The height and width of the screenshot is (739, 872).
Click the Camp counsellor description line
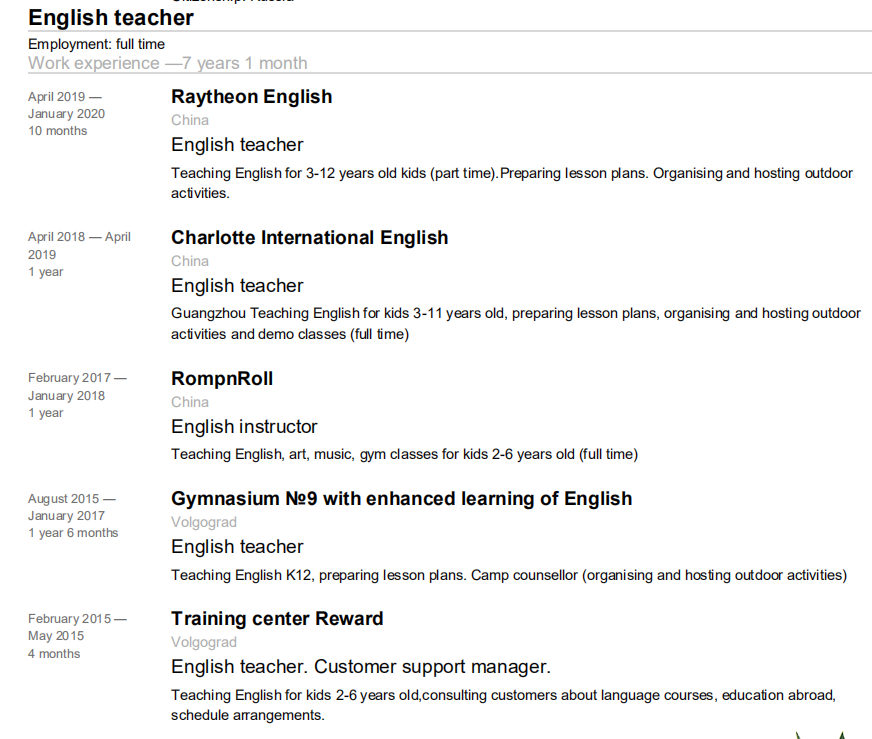tap(508, 575)
